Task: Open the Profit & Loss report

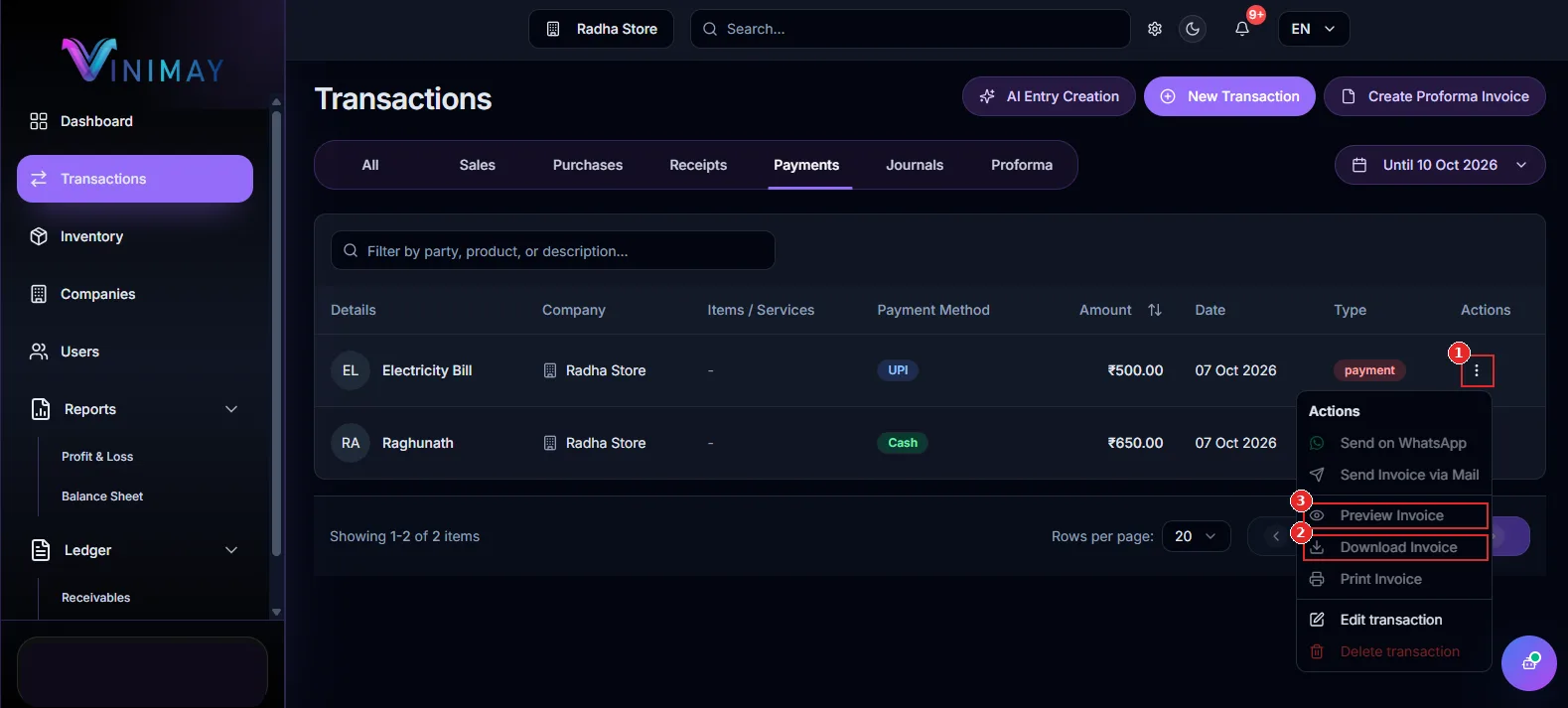Action: [x=97, y=457]
